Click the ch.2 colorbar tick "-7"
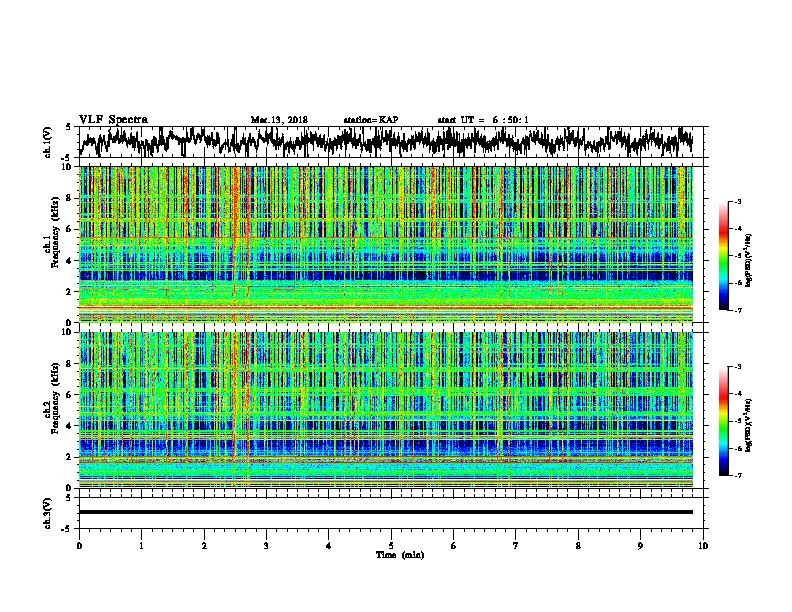The width and height of the screenshot is (792, 612). point(738,475)
